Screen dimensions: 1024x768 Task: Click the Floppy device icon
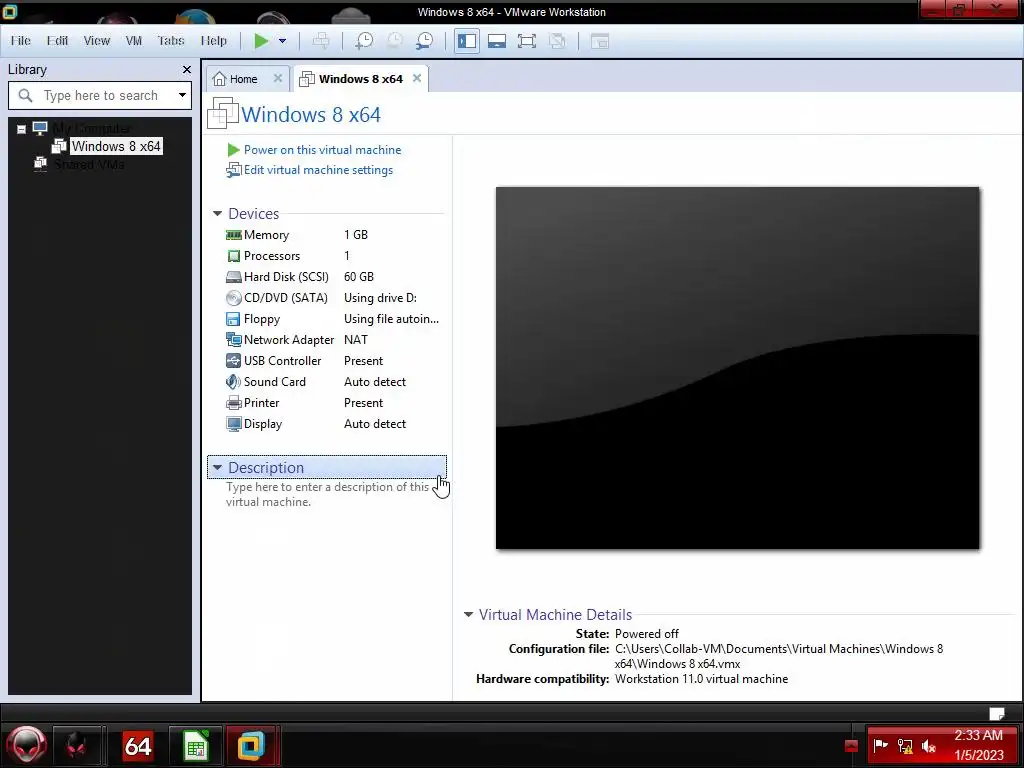(233, 319)
